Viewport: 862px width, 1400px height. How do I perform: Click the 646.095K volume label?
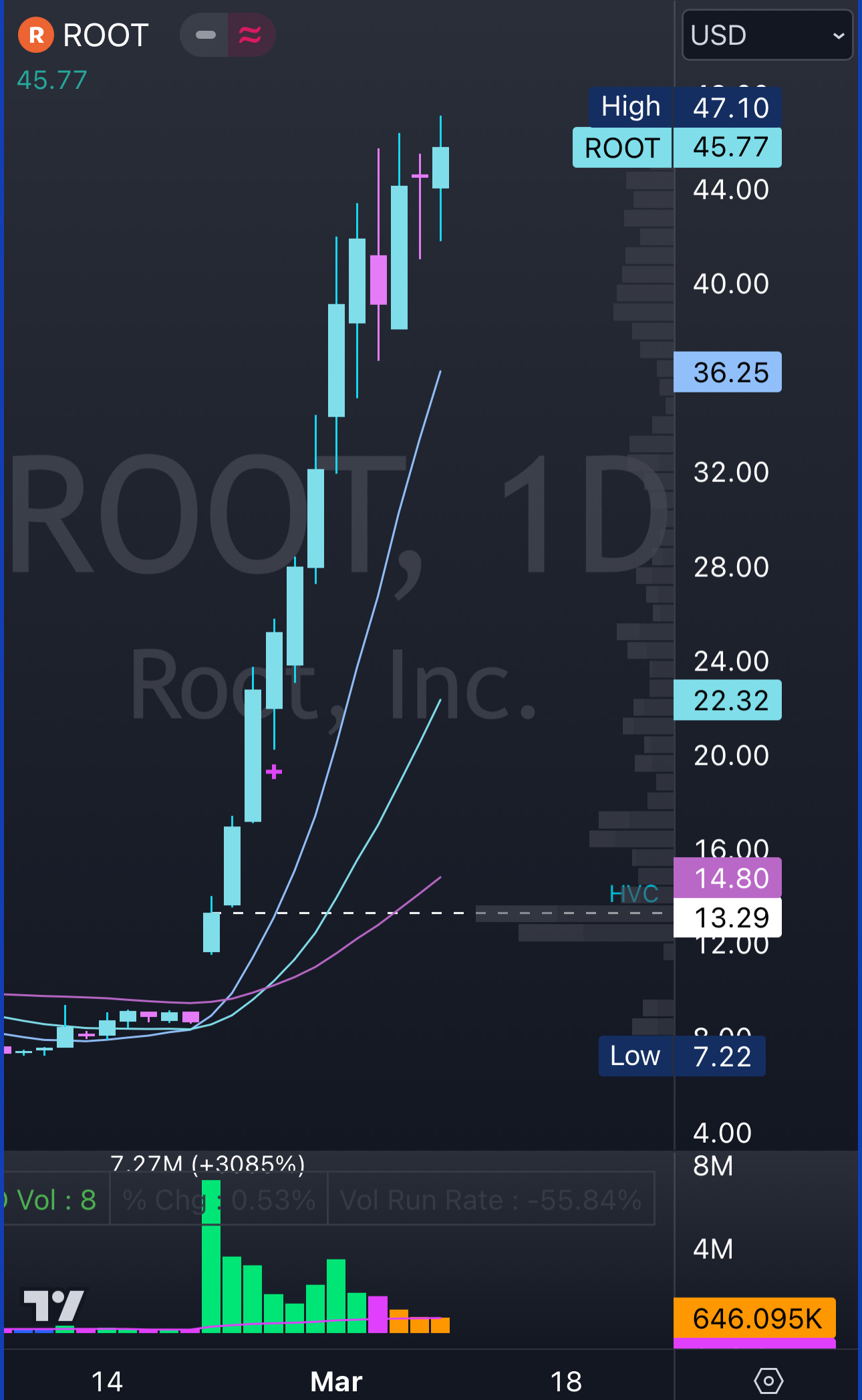pyautogui.click(x=754, y=1318)
